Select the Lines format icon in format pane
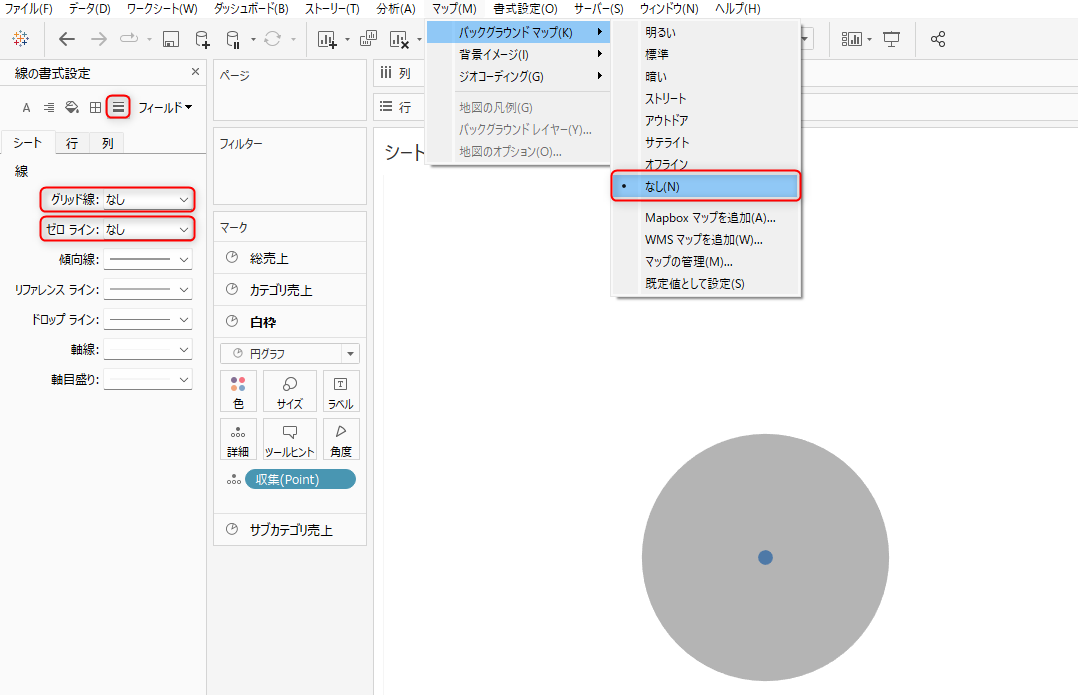Screen dimensions: 1078x695 tap(118, 107)
